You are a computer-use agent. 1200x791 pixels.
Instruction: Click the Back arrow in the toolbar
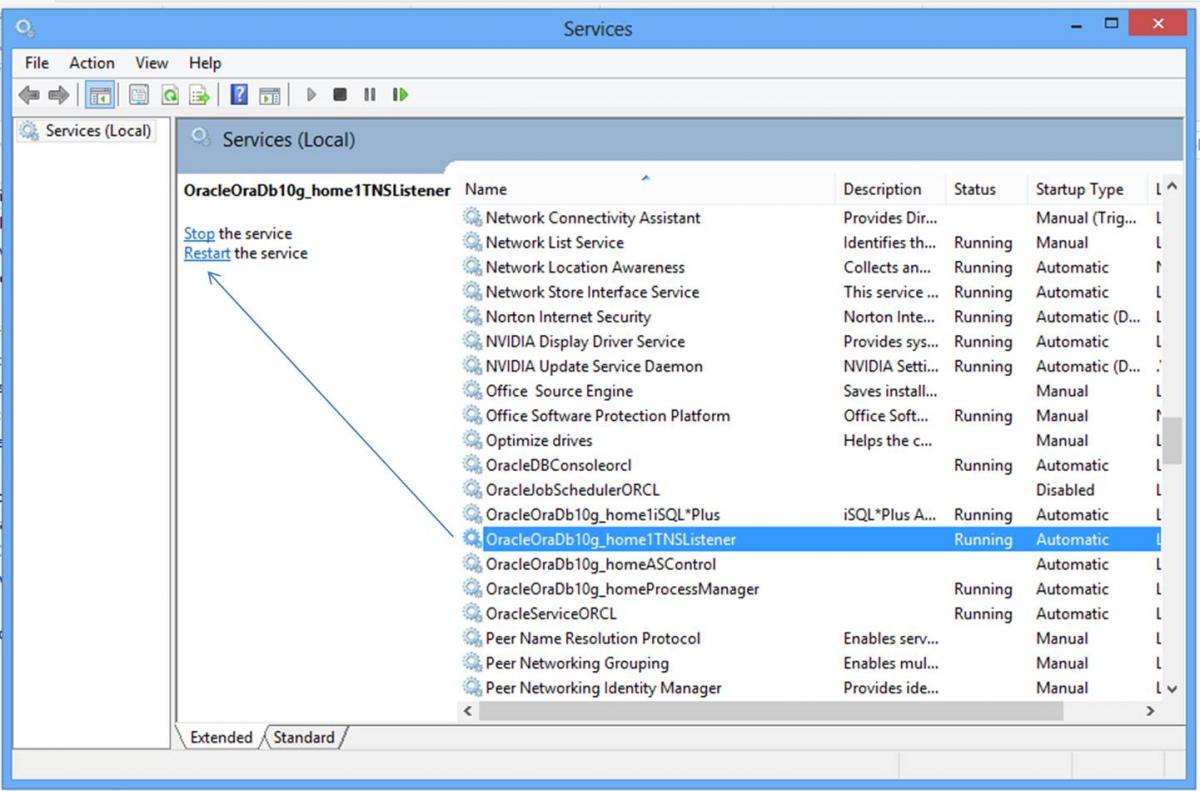(x=29, y=95)
